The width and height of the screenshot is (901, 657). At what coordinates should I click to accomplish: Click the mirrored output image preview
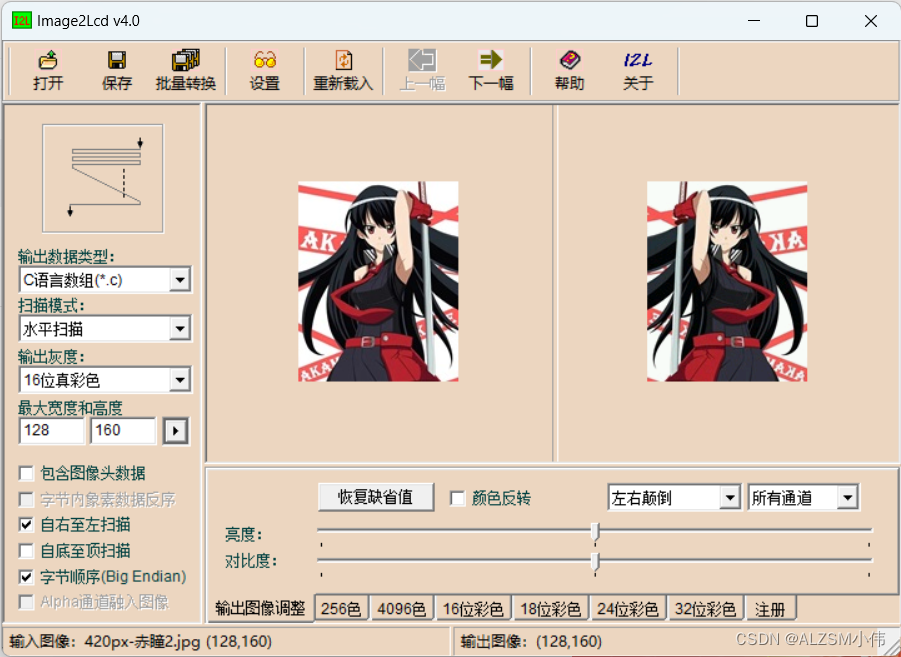(x=727, y=282)
